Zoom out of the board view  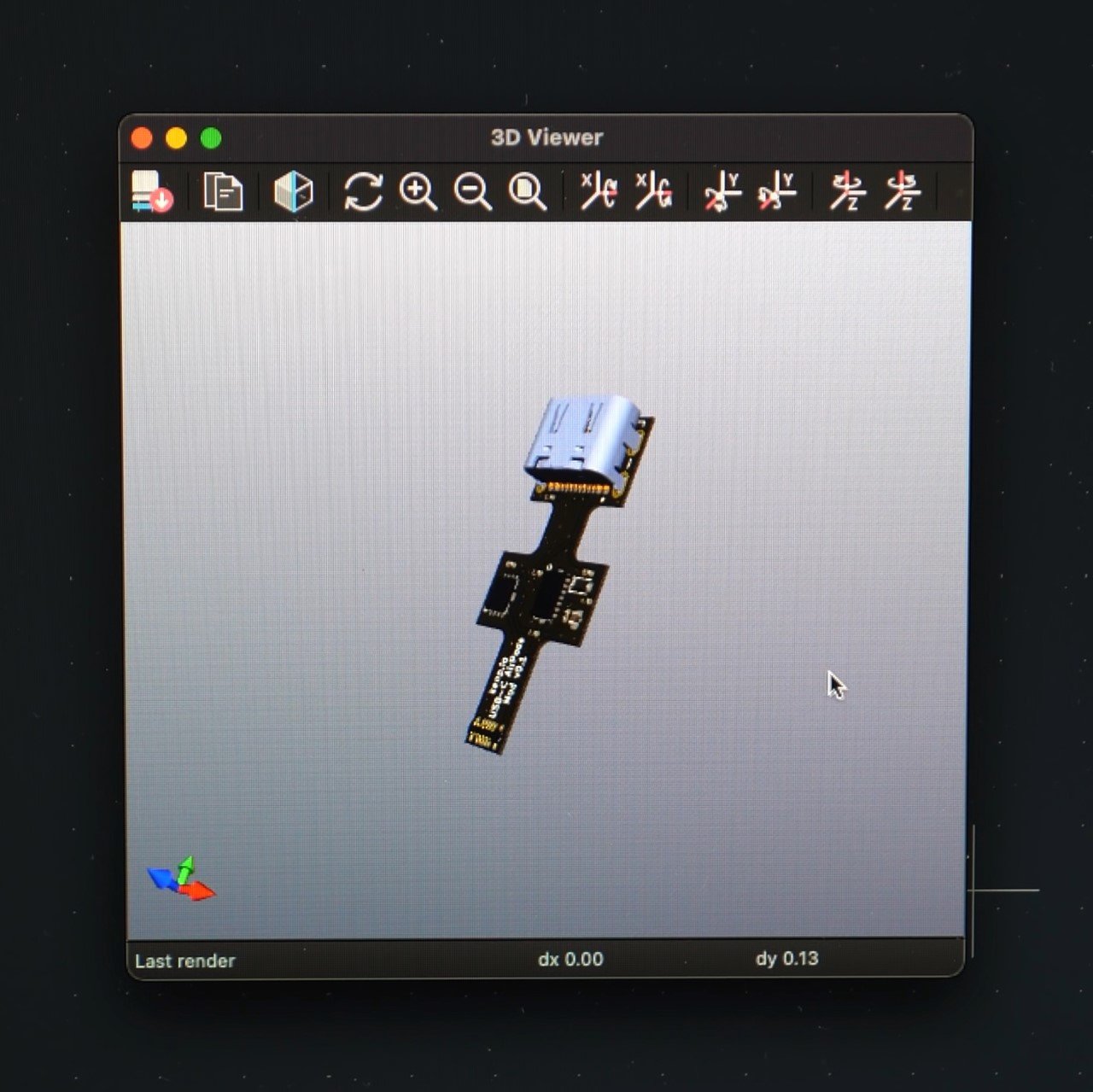[x=472, y=191]
